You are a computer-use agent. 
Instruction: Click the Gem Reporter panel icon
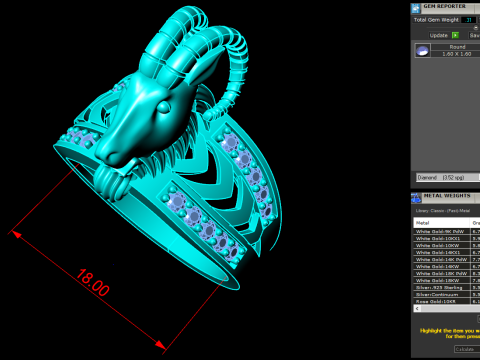pyautogui.click(x=416, y=8)
